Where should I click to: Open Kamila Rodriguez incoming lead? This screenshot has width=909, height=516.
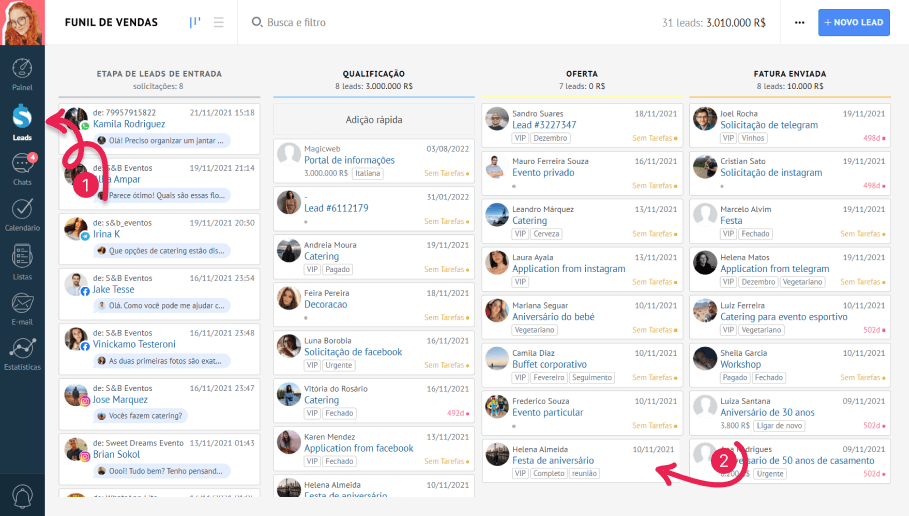point(129,124)
